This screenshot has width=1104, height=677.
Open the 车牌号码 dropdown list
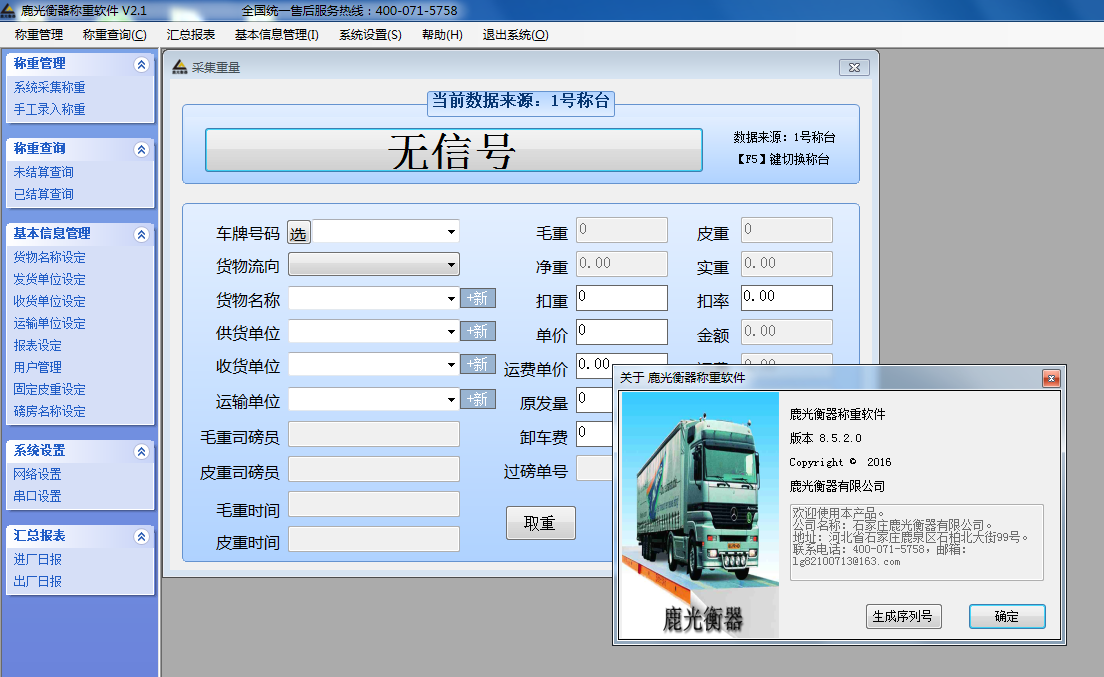(x=449, y=231)
